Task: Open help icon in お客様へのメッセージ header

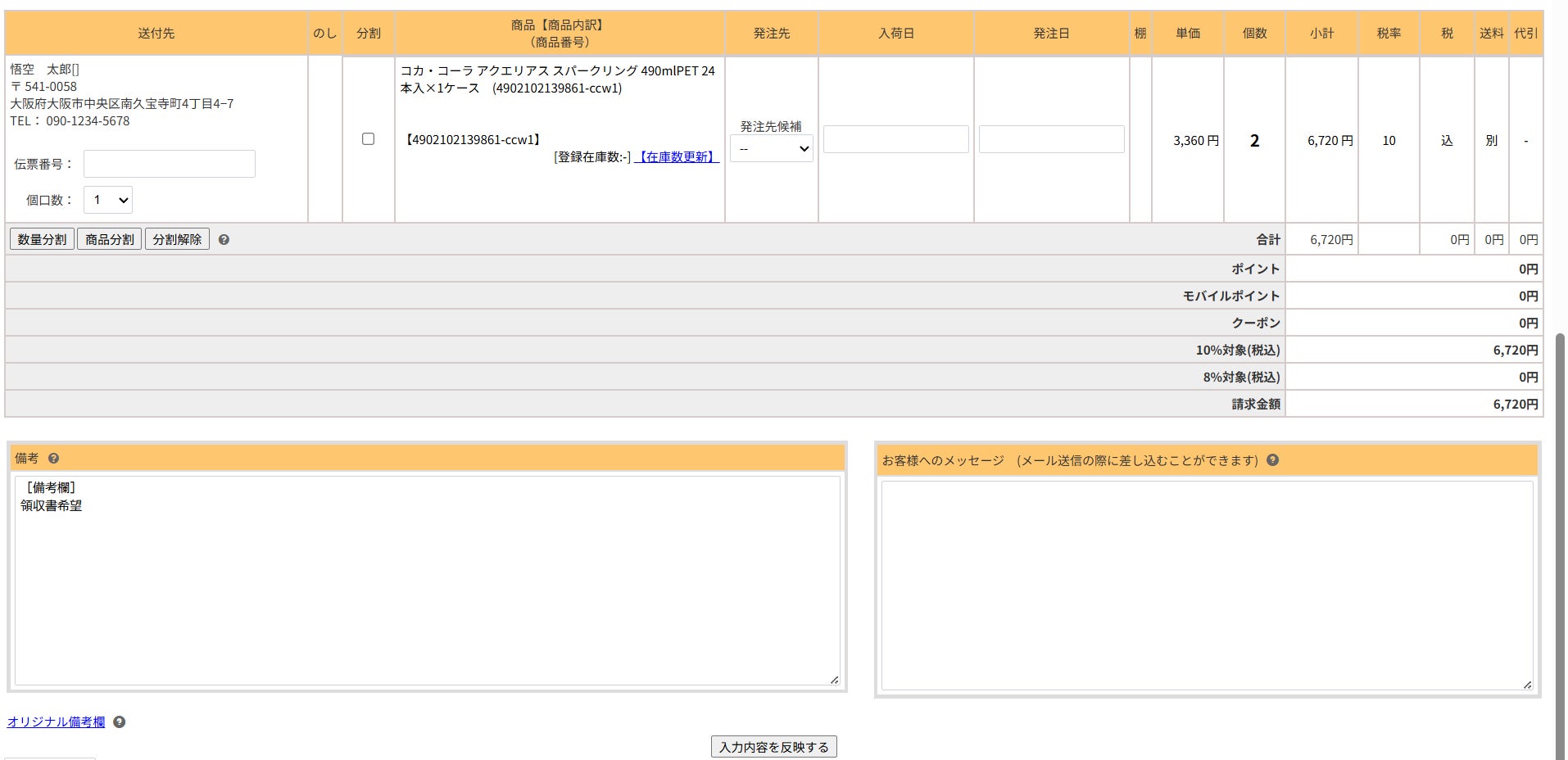Action: (x=1272, y=460)
